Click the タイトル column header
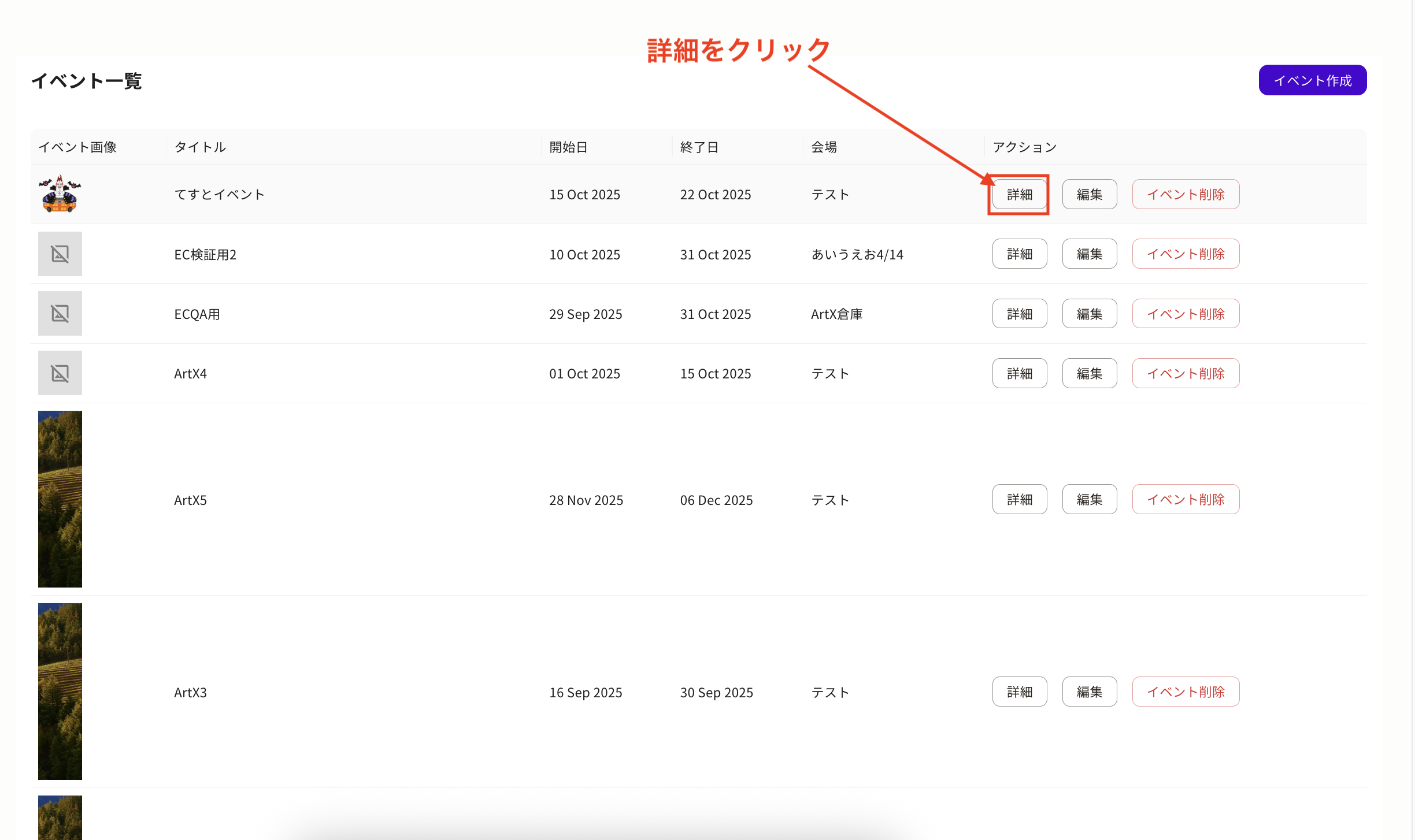The height and width of the screenshot is (840, 1415). (x=199, y=147)
